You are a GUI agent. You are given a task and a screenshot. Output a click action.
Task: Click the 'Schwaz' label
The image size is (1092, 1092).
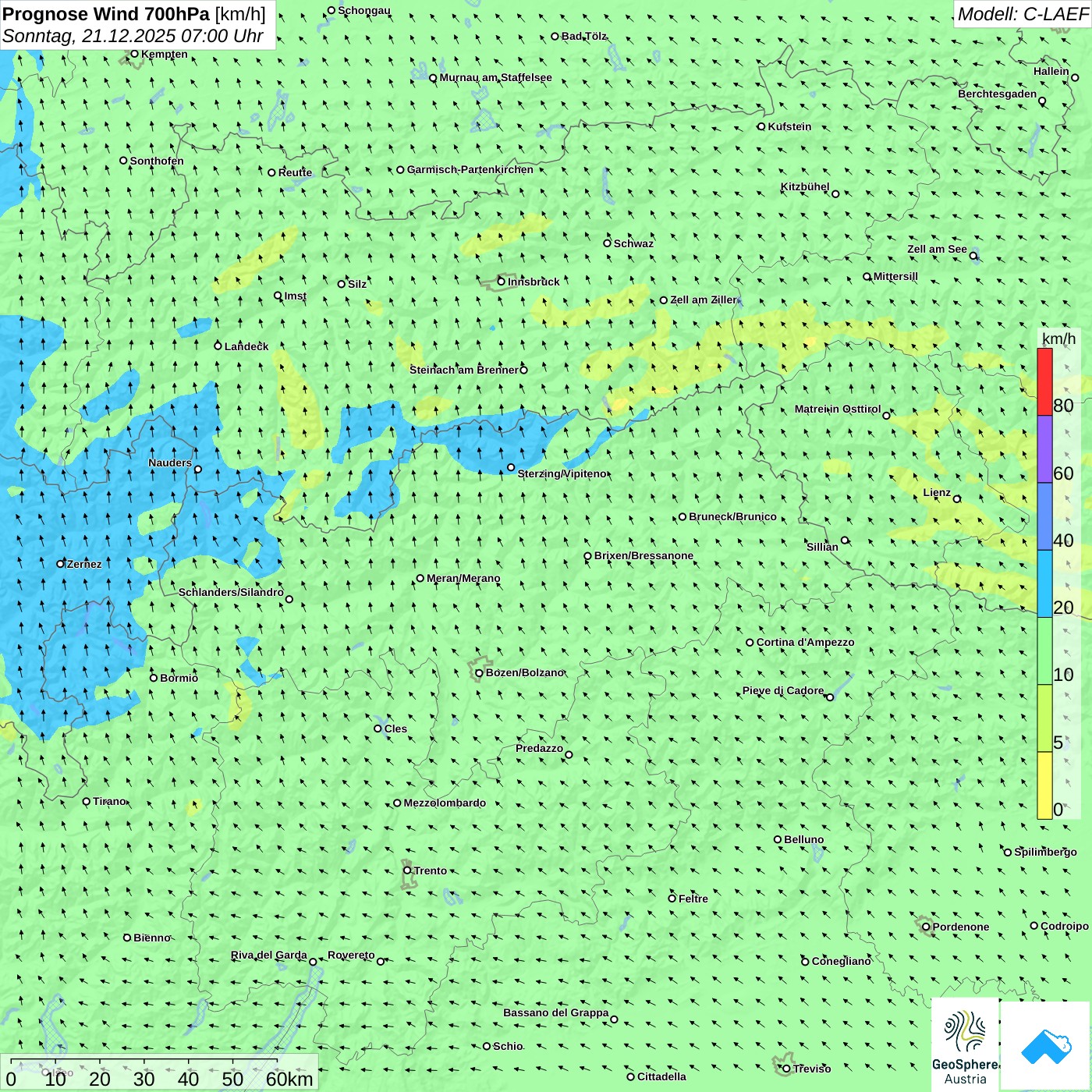(633, 243)
